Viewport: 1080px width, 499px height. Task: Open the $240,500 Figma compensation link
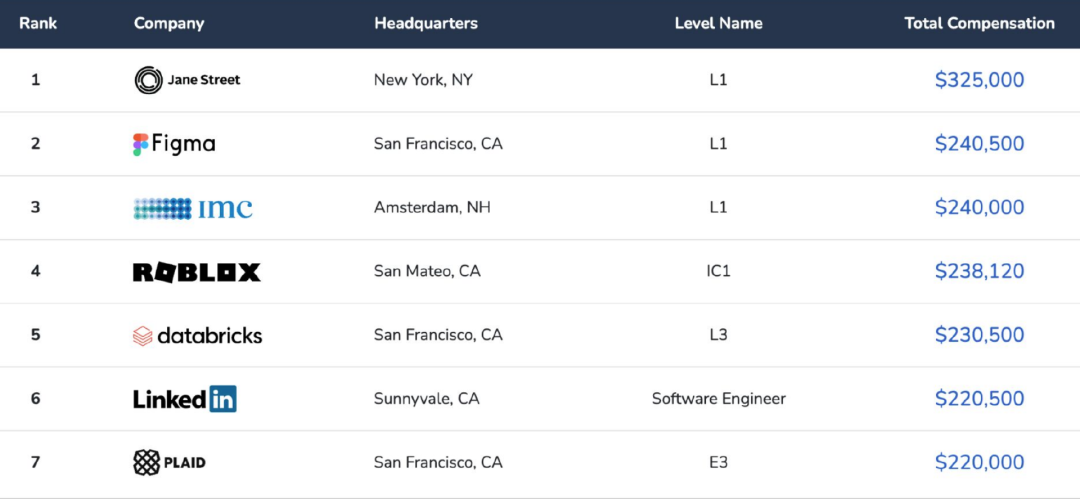pyautogui.click(x=979, y=144)
